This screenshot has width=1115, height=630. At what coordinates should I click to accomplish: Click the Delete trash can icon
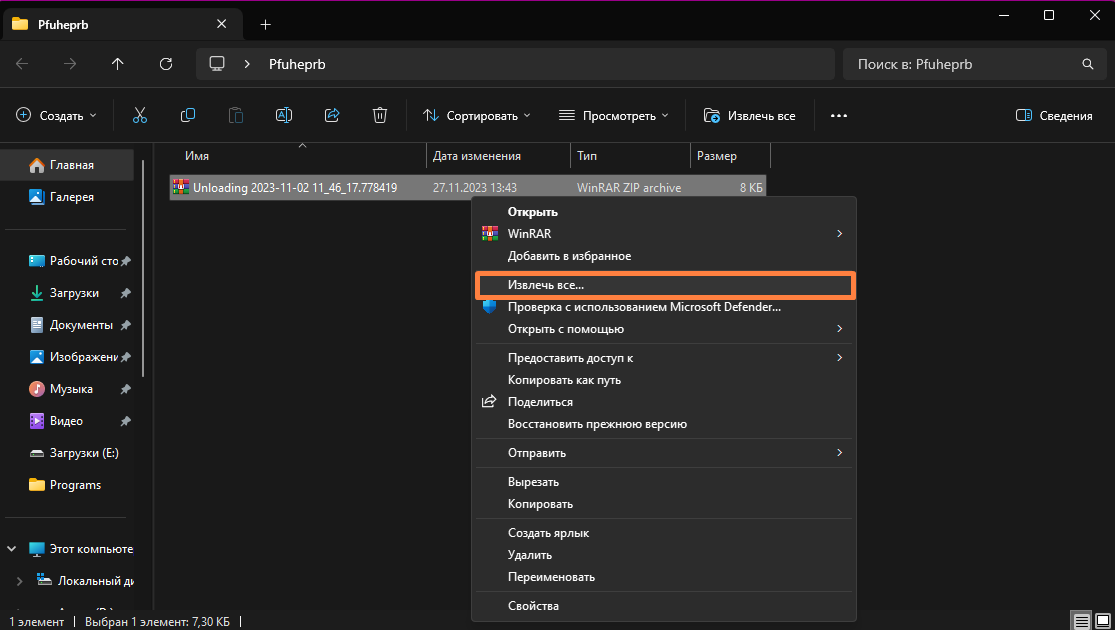click(x=380, y=115)
